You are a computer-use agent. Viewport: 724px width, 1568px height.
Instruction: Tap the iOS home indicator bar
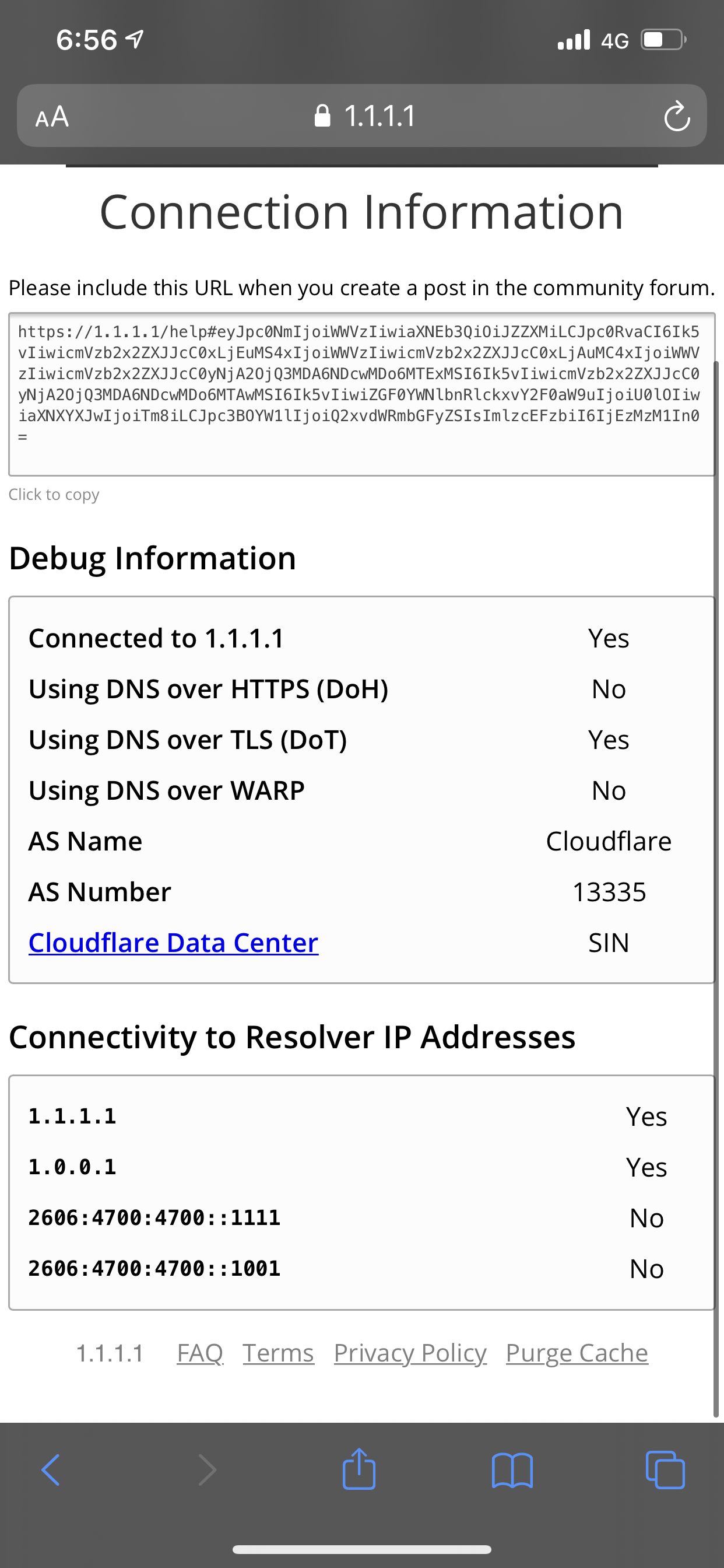pos(362,1549)
